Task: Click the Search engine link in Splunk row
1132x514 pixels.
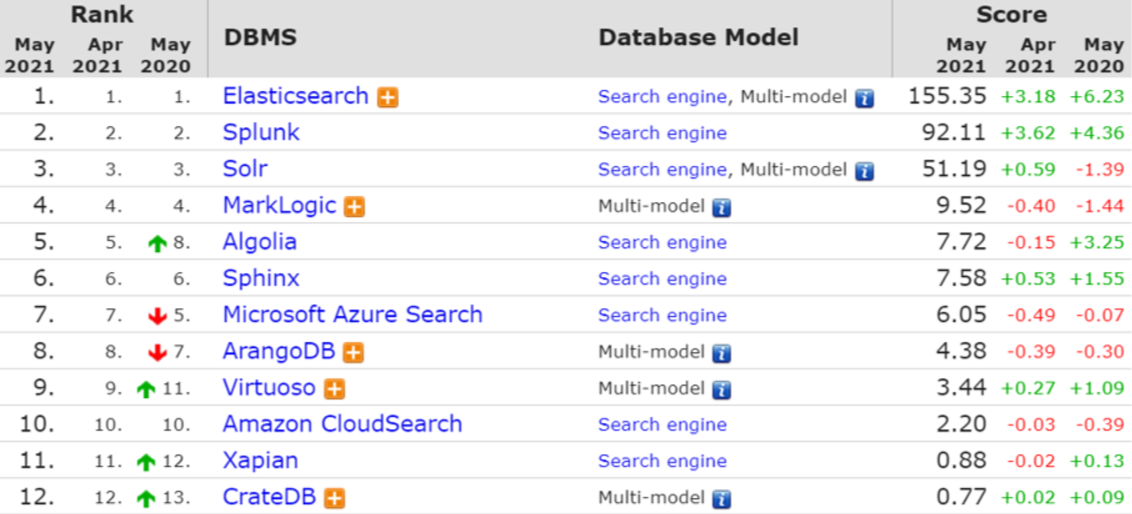Action: (x=663, y=133)
